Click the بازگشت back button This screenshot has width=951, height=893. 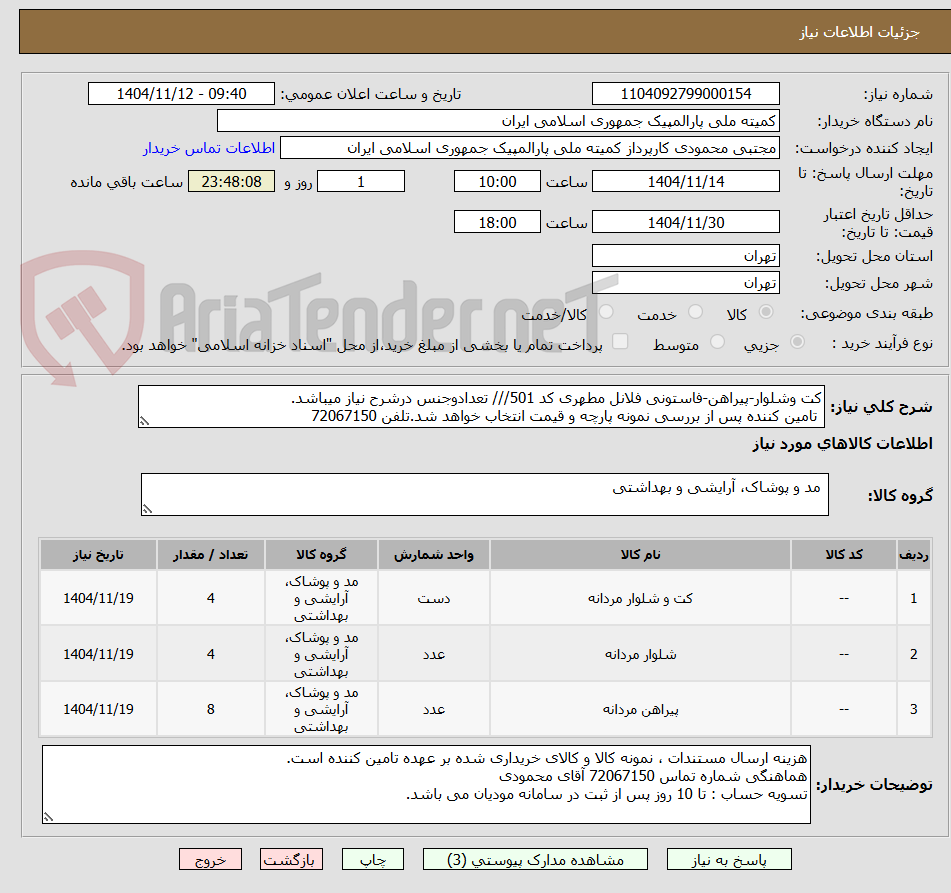[291, 860]
